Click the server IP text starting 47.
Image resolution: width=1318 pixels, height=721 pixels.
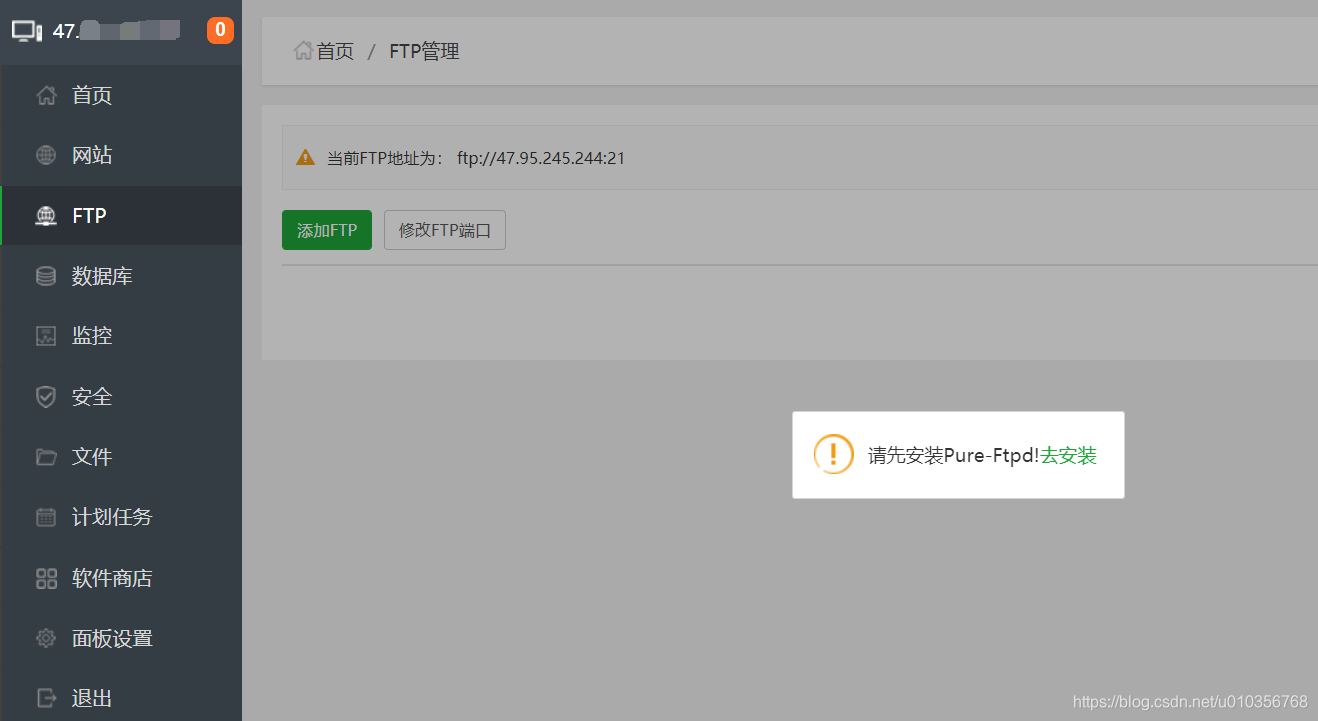pyautogui.click(x=115, y=31)
